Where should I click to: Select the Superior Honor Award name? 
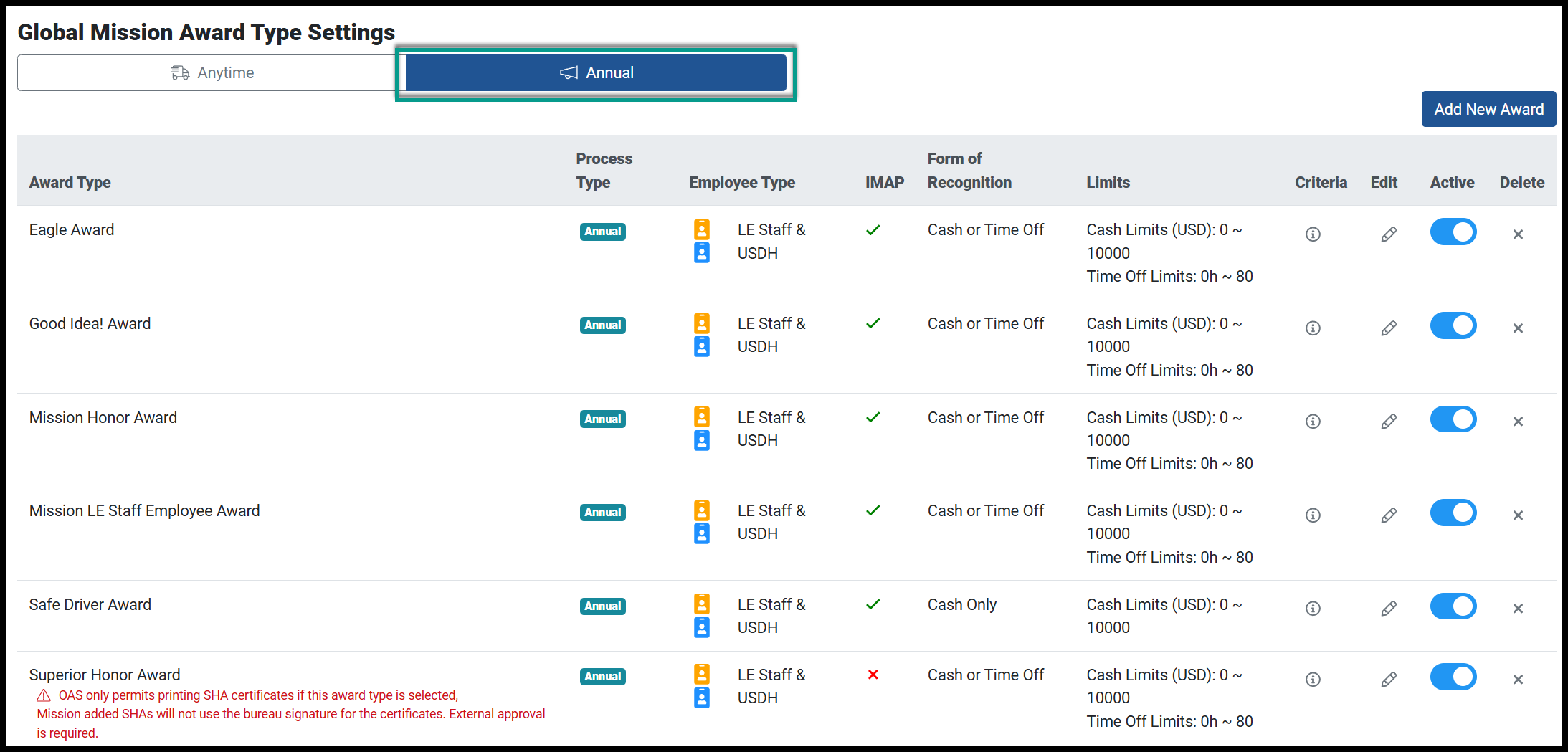[x=105, y=675]
